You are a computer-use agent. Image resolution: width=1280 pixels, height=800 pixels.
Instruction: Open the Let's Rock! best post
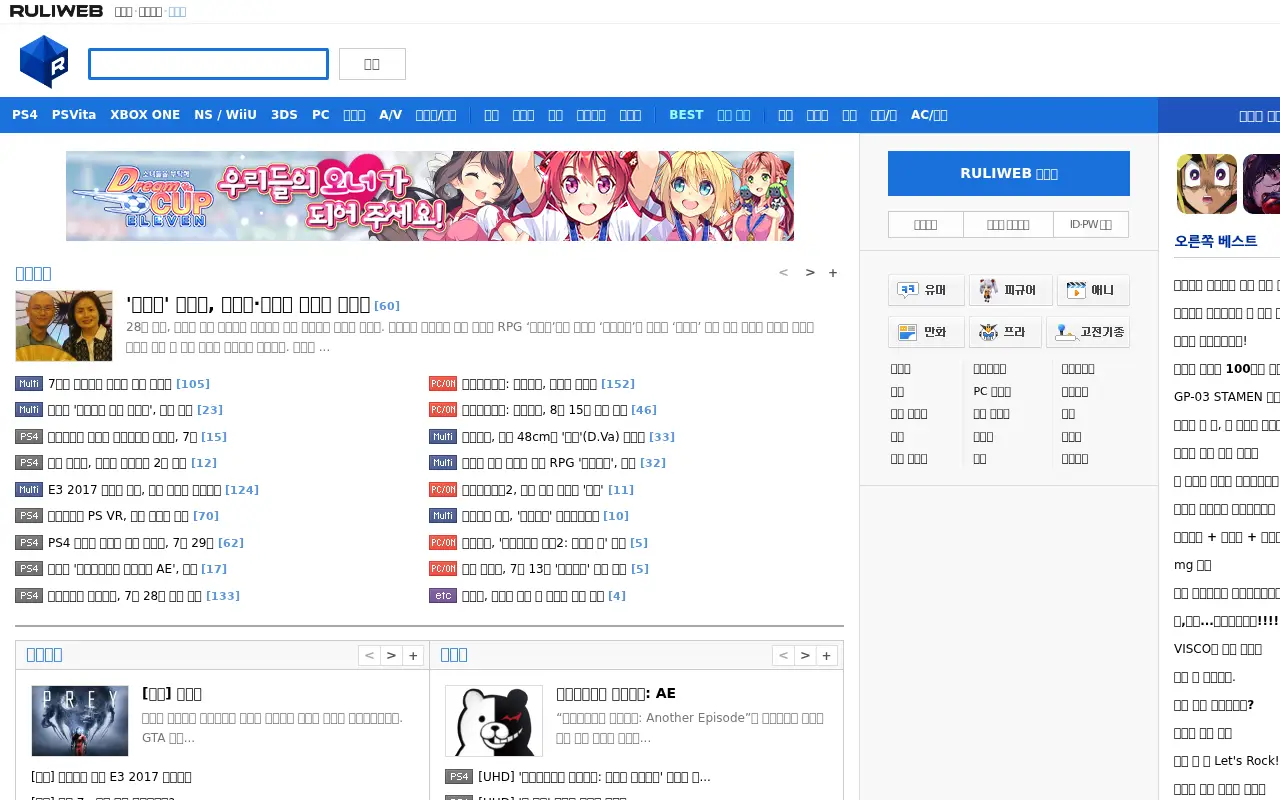pos(1227,761)
